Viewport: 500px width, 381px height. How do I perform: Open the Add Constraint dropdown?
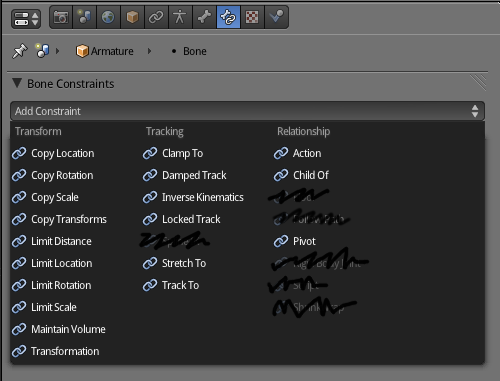pos(247,111)
